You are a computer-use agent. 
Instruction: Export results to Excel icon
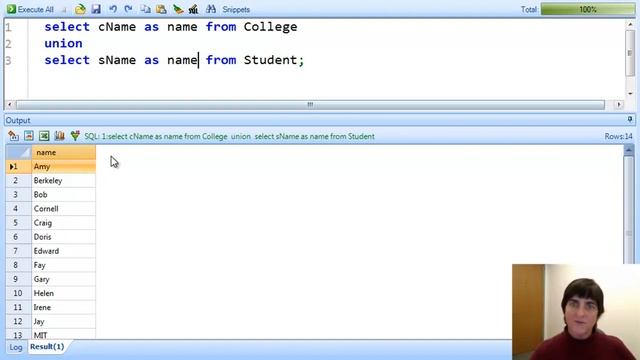[x=44, y=136]
